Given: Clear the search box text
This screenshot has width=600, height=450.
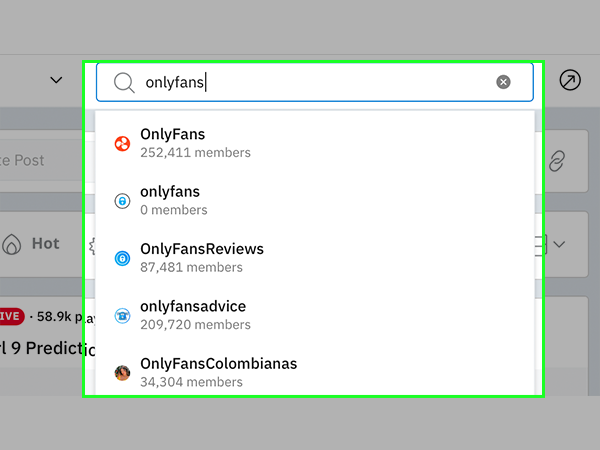Looking at the screenshot, I should coord(503,82).
